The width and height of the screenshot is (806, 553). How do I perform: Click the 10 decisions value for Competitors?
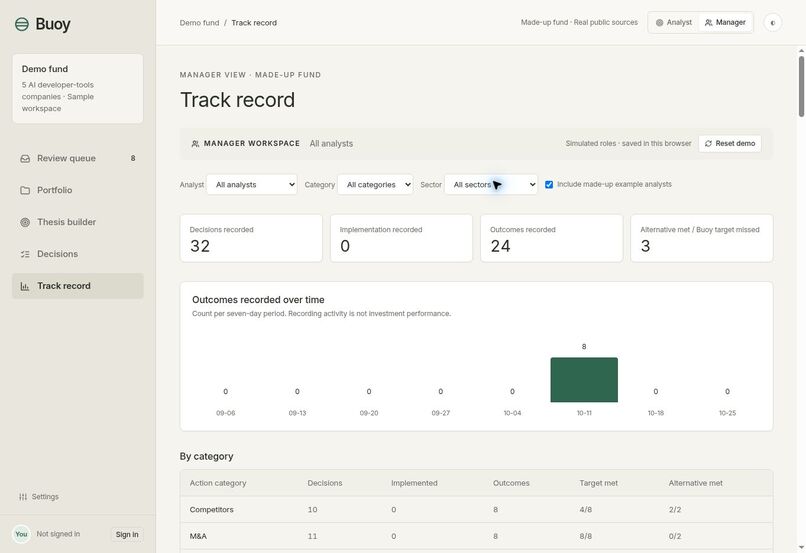(x=312, y=510)
